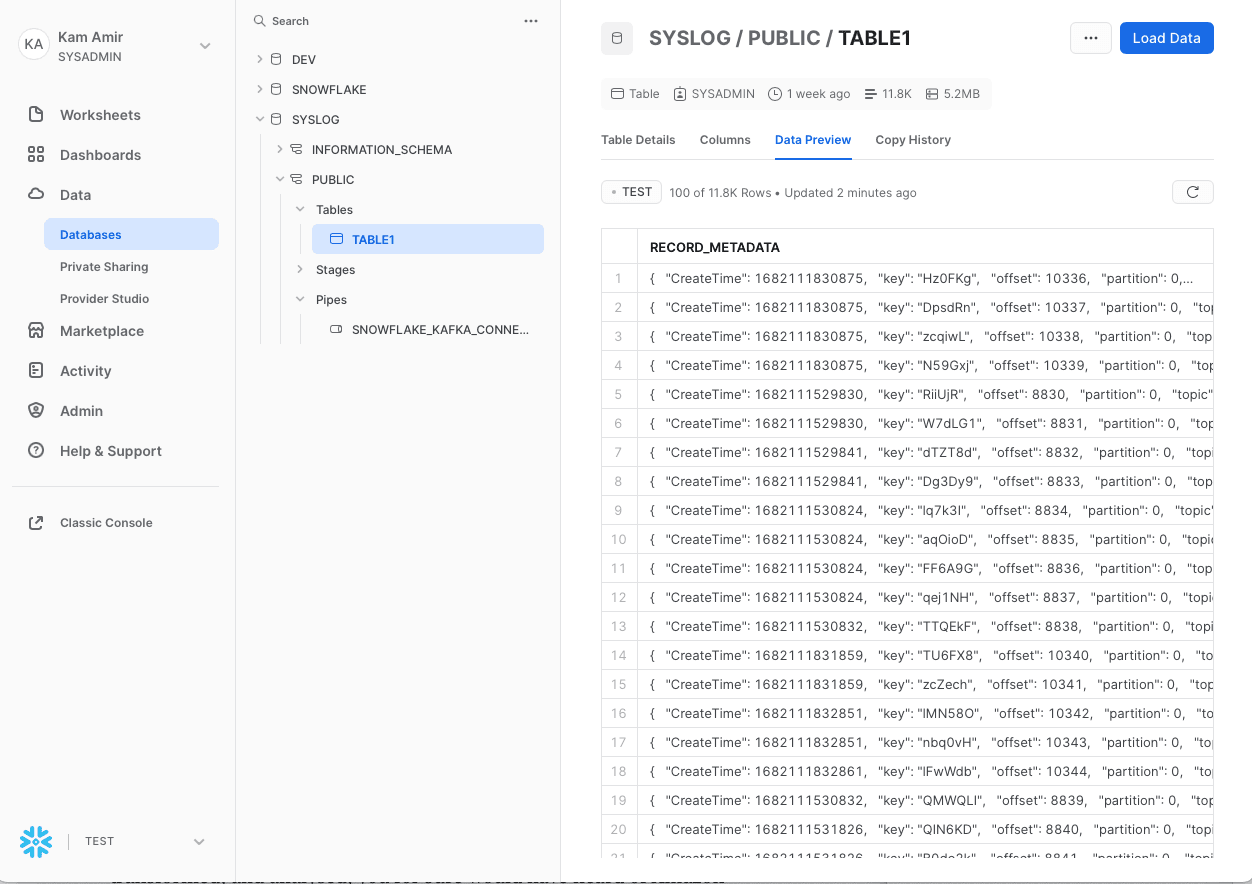Click the Snowflake logo
1252x884 pixels.
tap(36, 841)
